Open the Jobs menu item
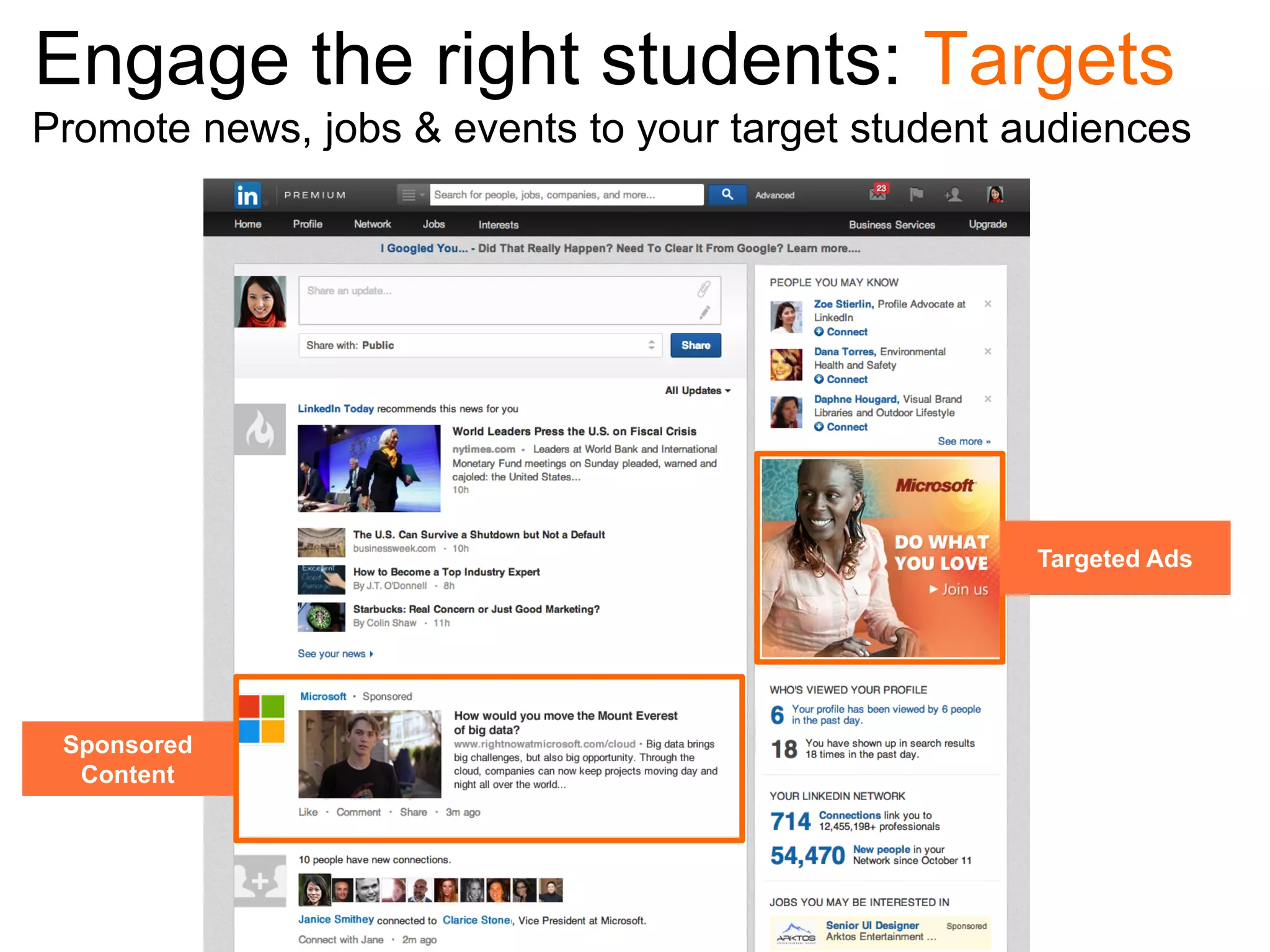The height and width of the screenshot is (952, 1270). point(433,224)
